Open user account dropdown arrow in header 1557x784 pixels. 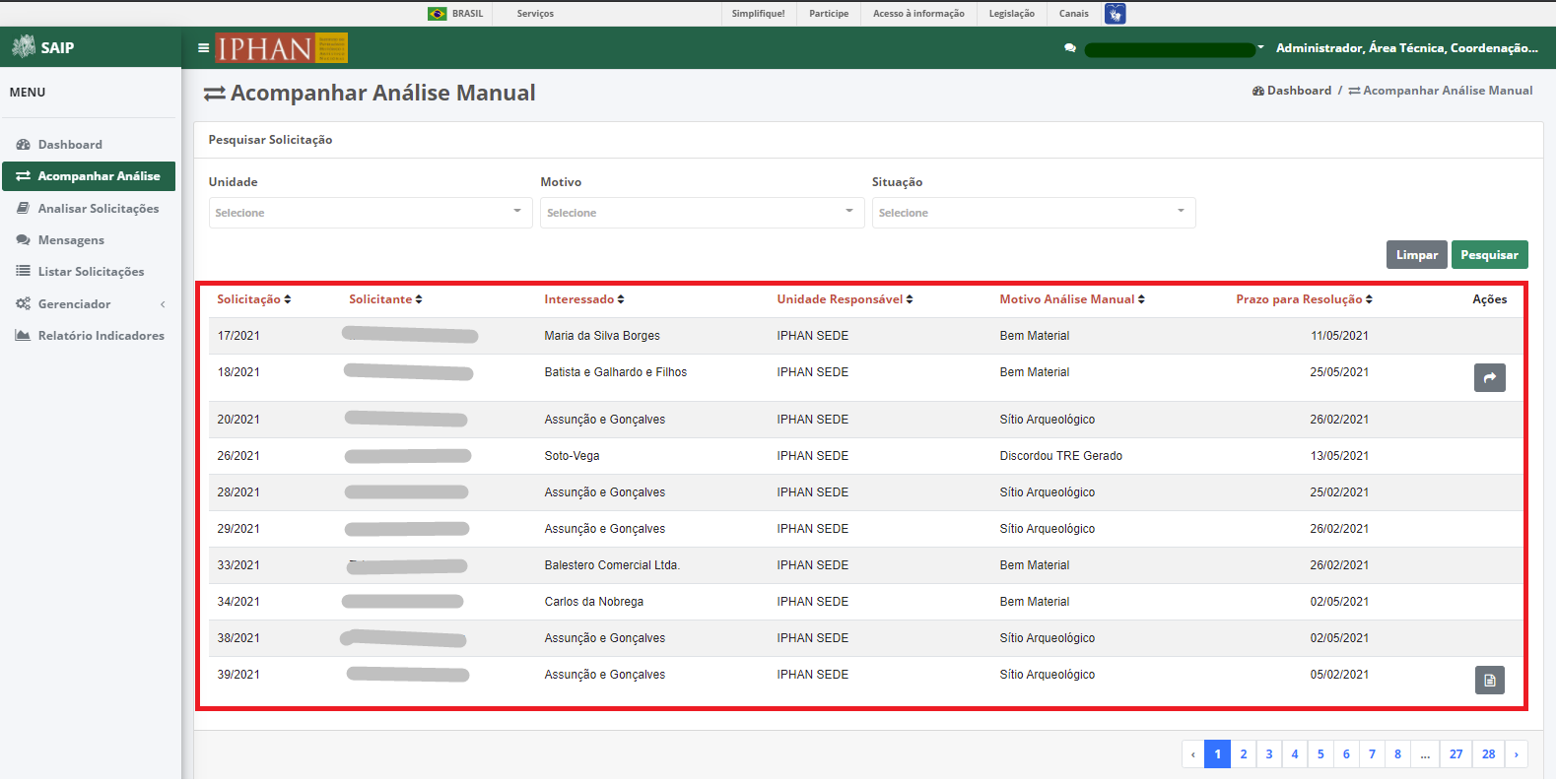(1260, 47)
